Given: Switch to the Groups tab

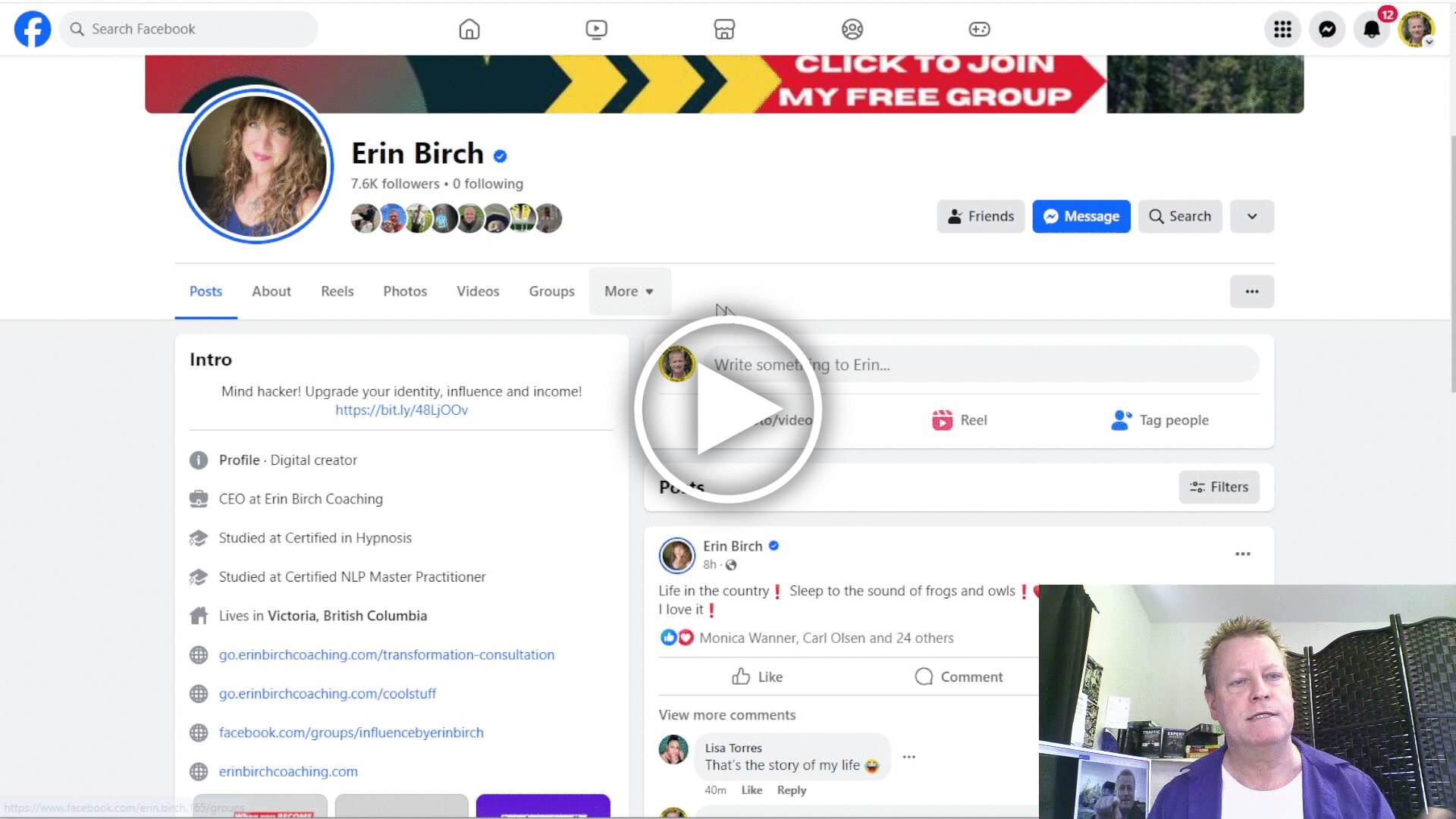Looking at the screenshot, I should (x=551, y=291).
